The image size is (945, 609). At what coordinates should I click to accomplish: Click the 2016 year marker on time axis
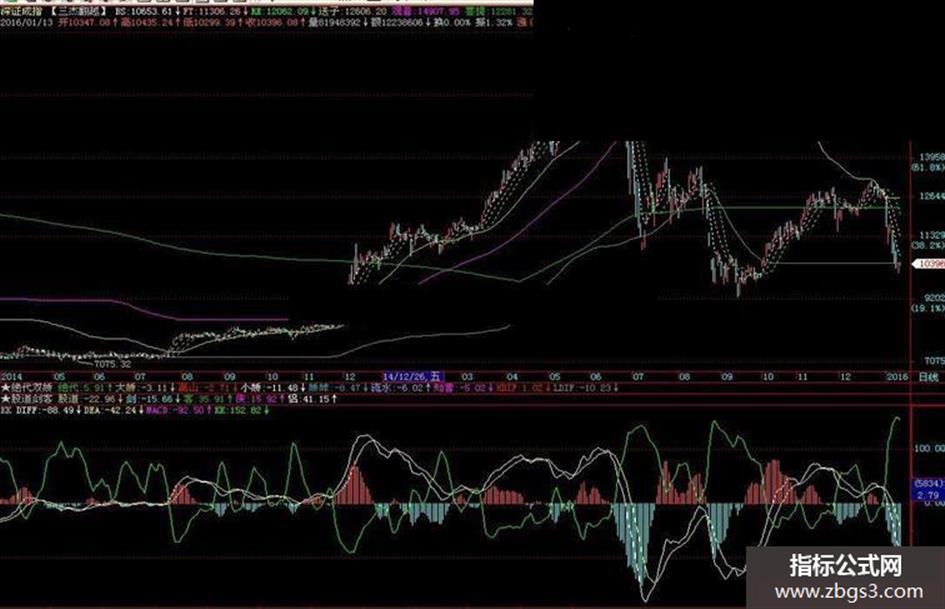897,377
